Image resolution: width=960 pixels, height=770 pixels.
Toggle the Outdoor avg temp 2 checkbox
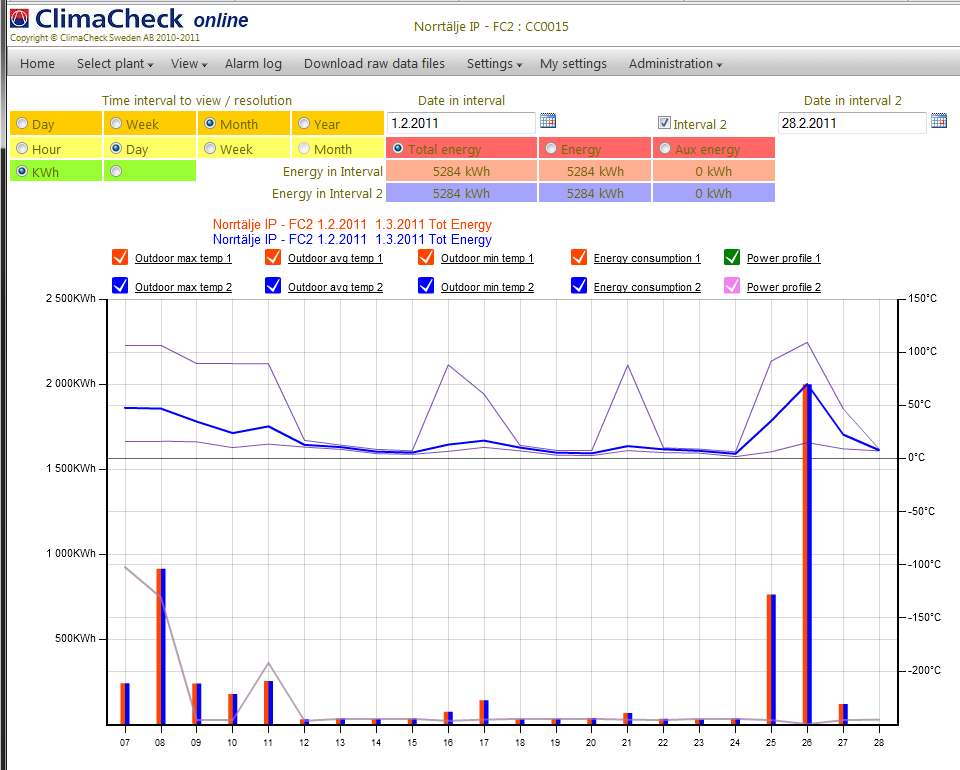(273, 286)
